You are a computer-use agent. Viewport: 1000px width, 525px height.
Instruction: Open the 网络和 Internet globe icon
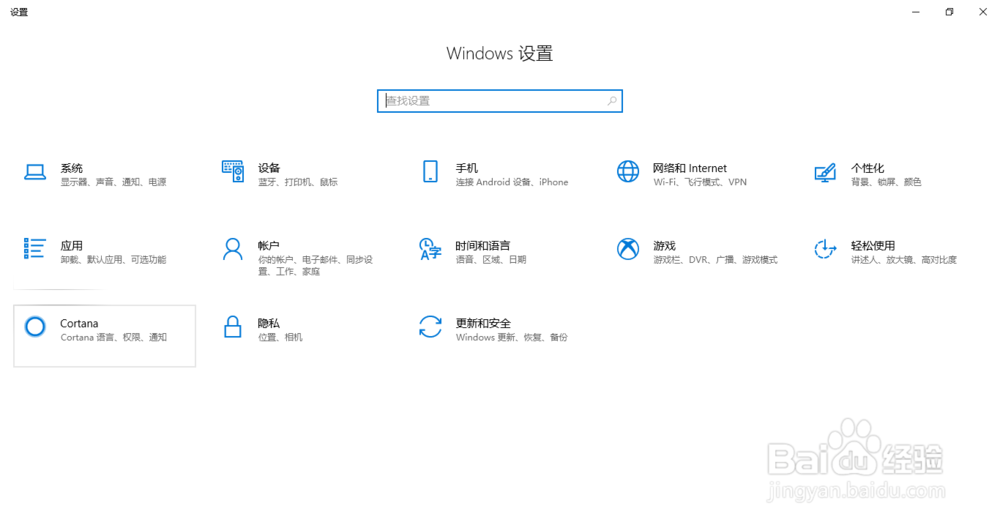click(628, 172)
